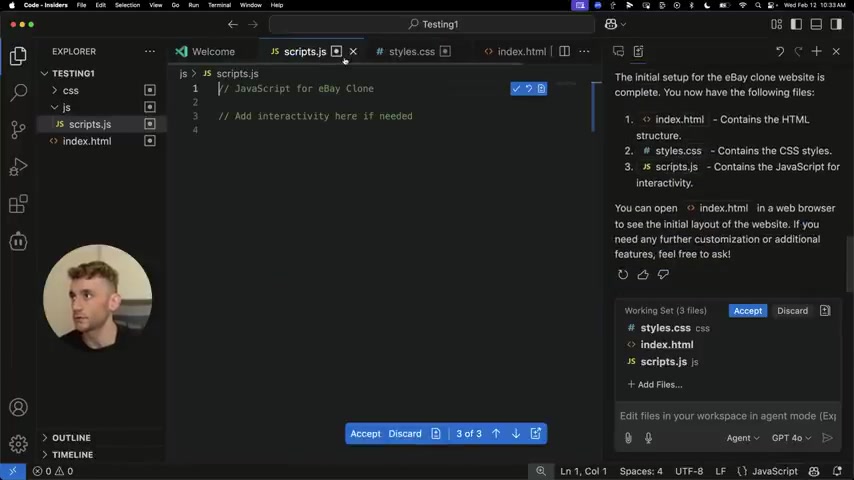
Task: Switch to the styles.css tab
Action: (x=412, y=52)
